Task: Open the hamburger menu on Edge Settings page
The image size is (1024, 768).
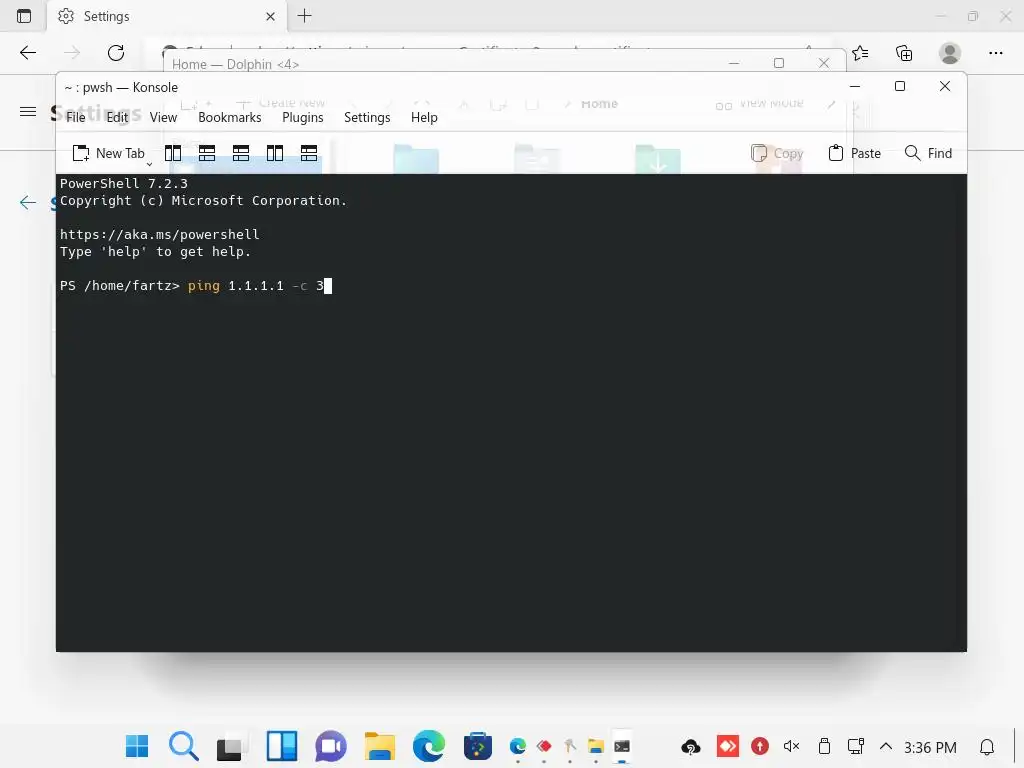Action: tap(28, 112)
